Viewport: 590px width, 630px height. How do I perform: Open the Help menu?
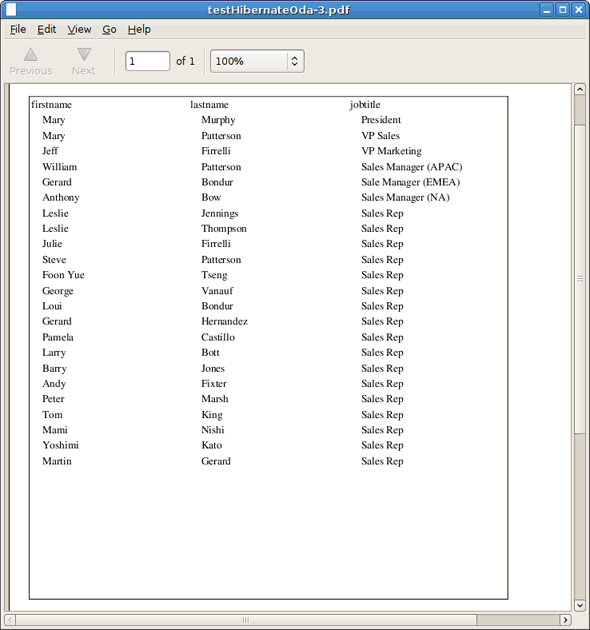coord(139,29)
